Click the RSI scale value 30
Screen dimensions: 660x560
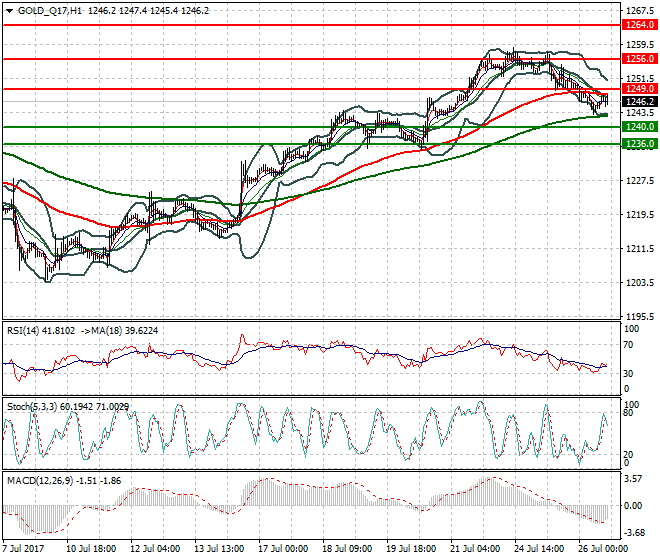[x=628, y=373]
